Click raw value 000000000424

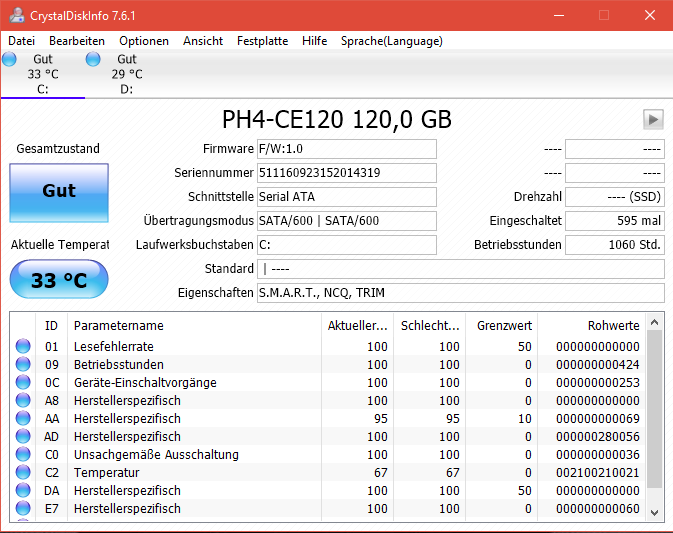597,364
